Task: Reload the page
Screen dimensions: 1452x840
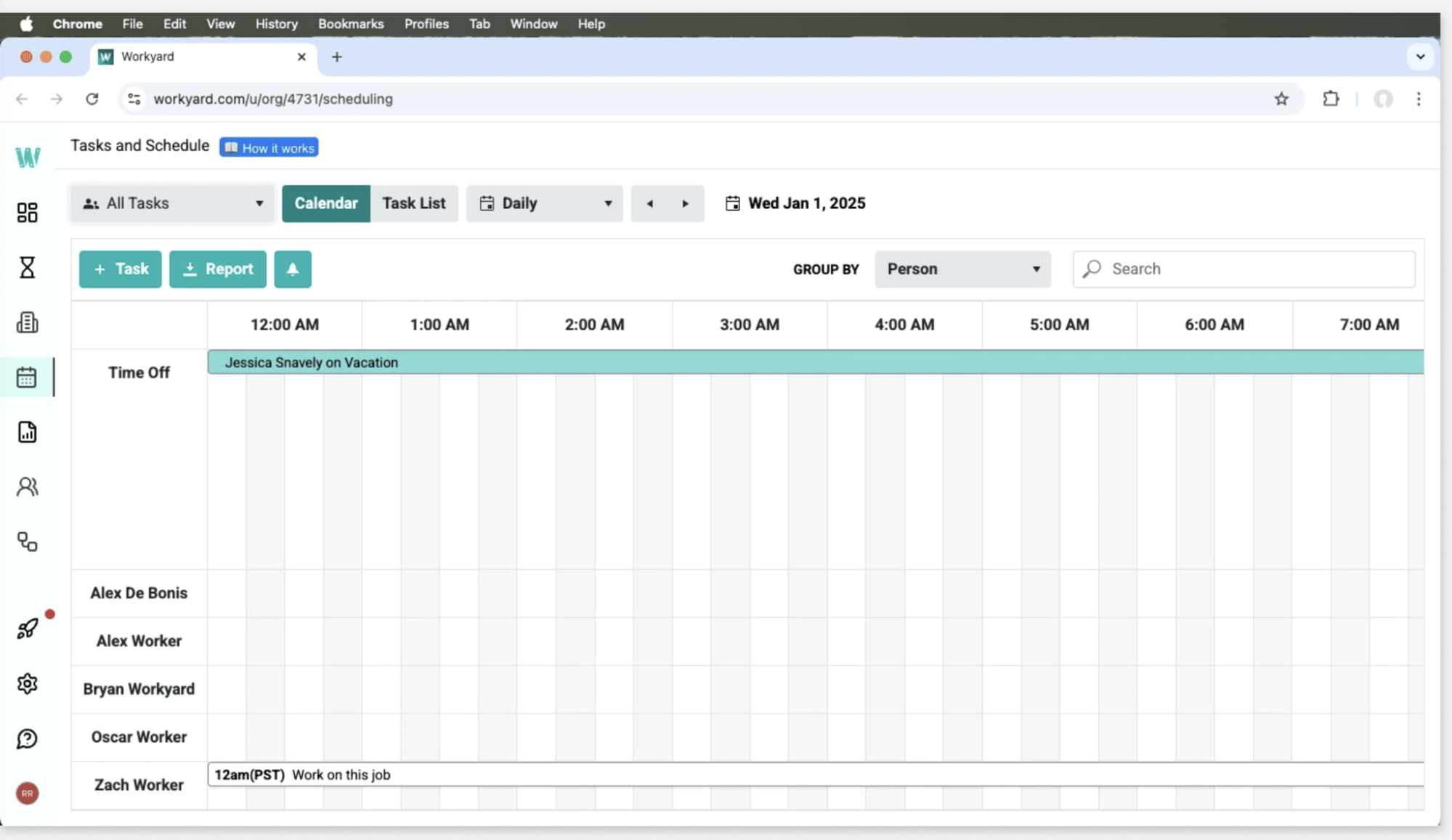Action: pyautogui.click(x=92, y=99)
